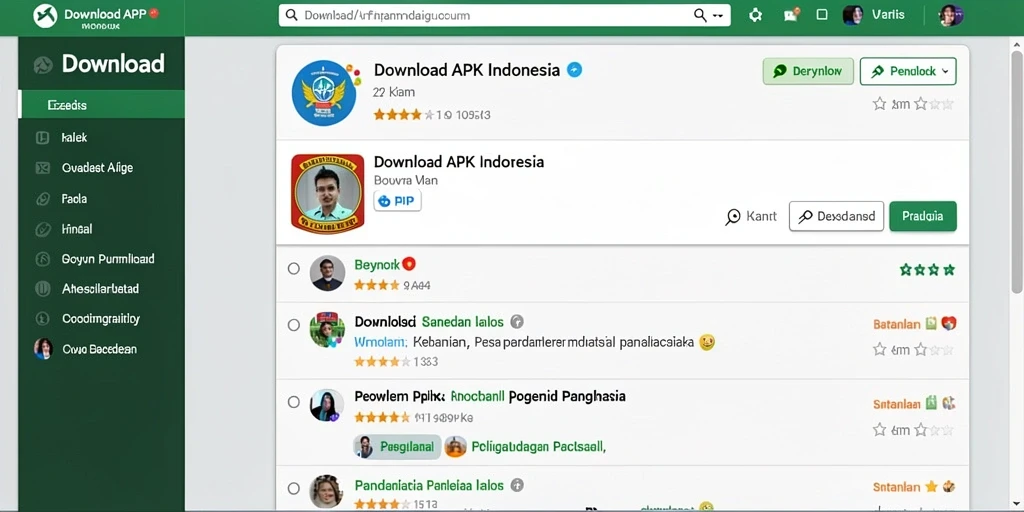Click the search glass on search bar right
This screenshot has width=1024, height=512.
point(700,15)
